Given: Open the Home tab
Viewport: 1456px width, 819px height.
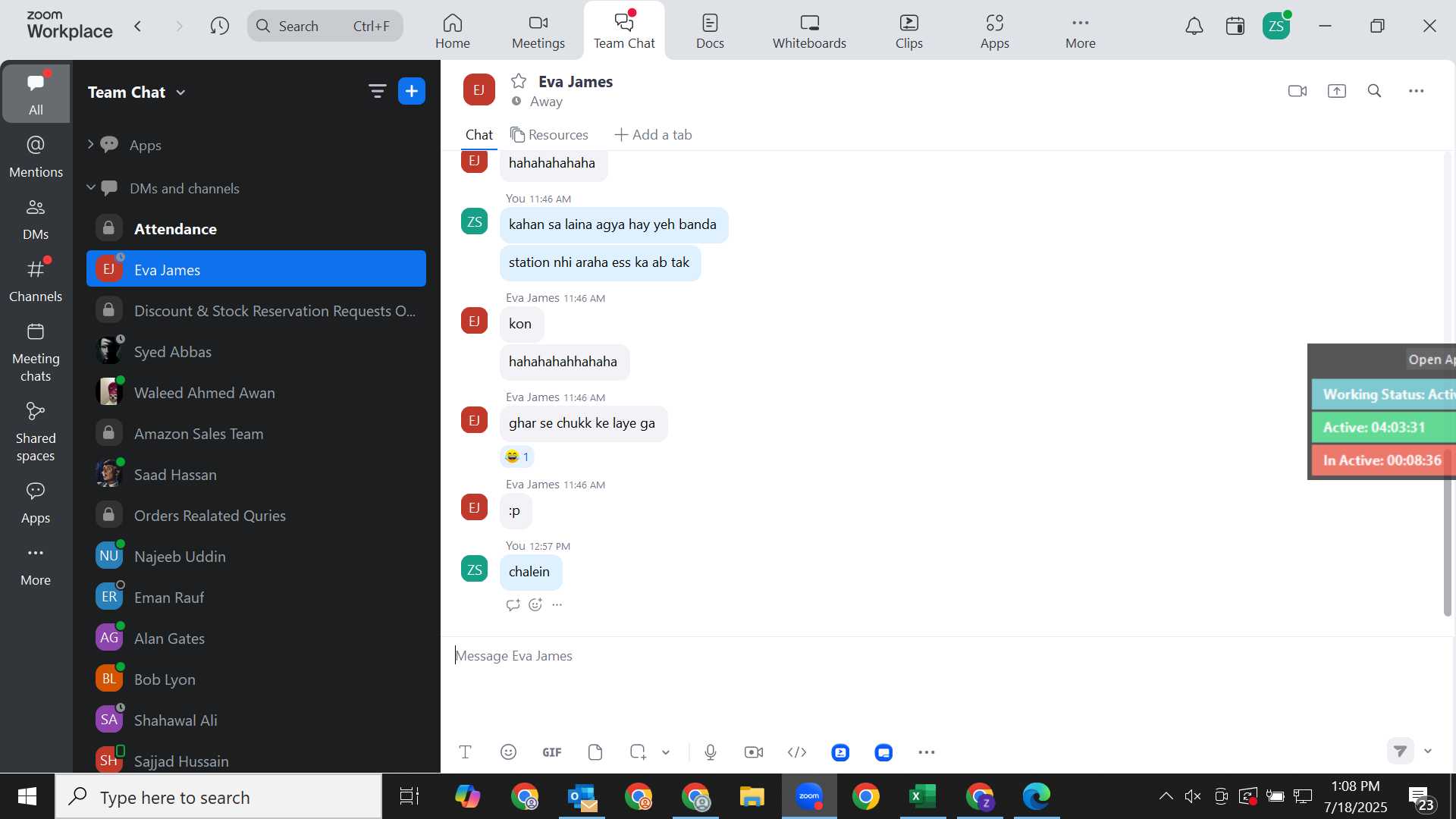Looking at the screenshot, I should tap(453, 31).
